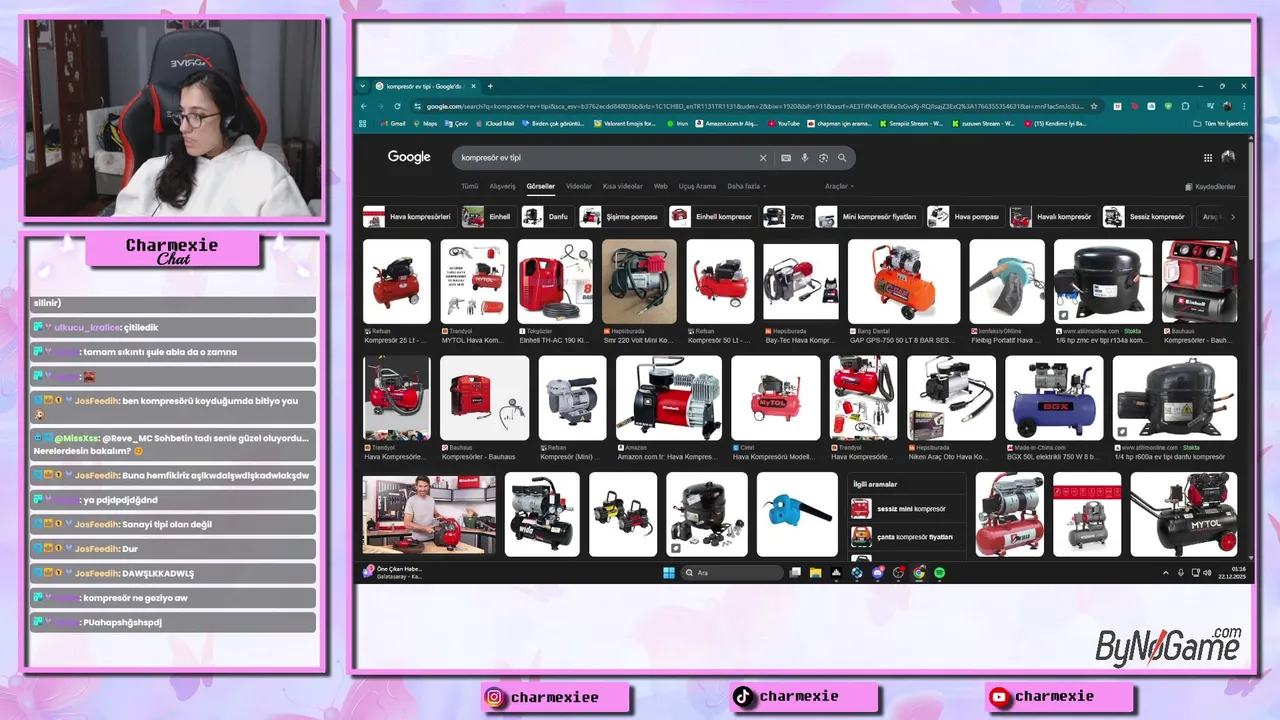Filter by Mini kompresör fiyatları chip
1280x720 pixels.
click(x=867, y=217)
